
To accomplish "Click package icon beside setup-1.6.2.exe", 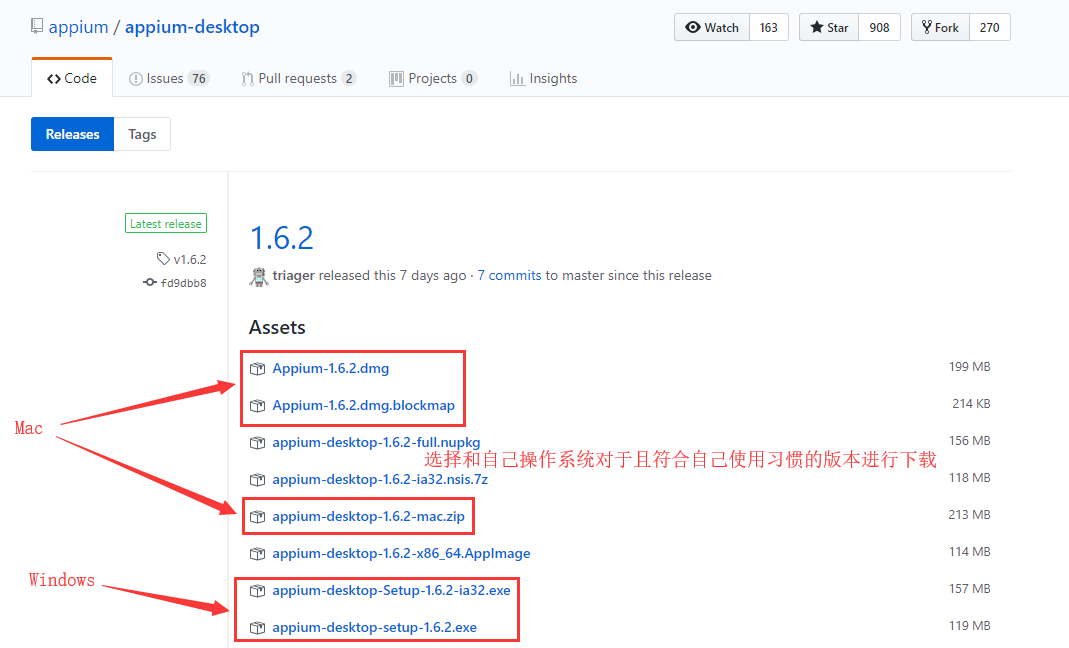I will [x=257, y=628].
